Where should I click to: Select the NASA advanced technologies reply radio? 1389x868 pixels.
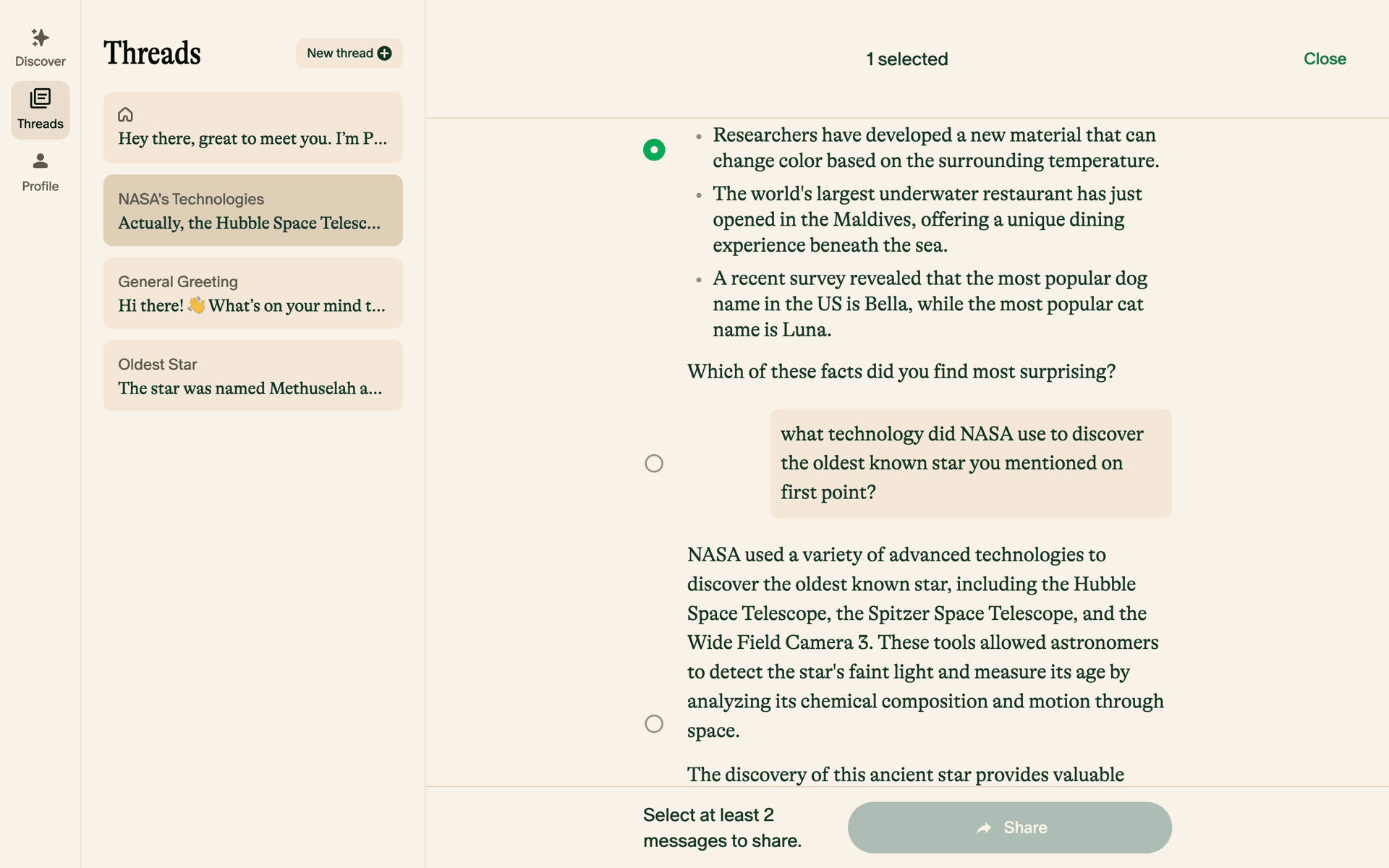[654, 724]
